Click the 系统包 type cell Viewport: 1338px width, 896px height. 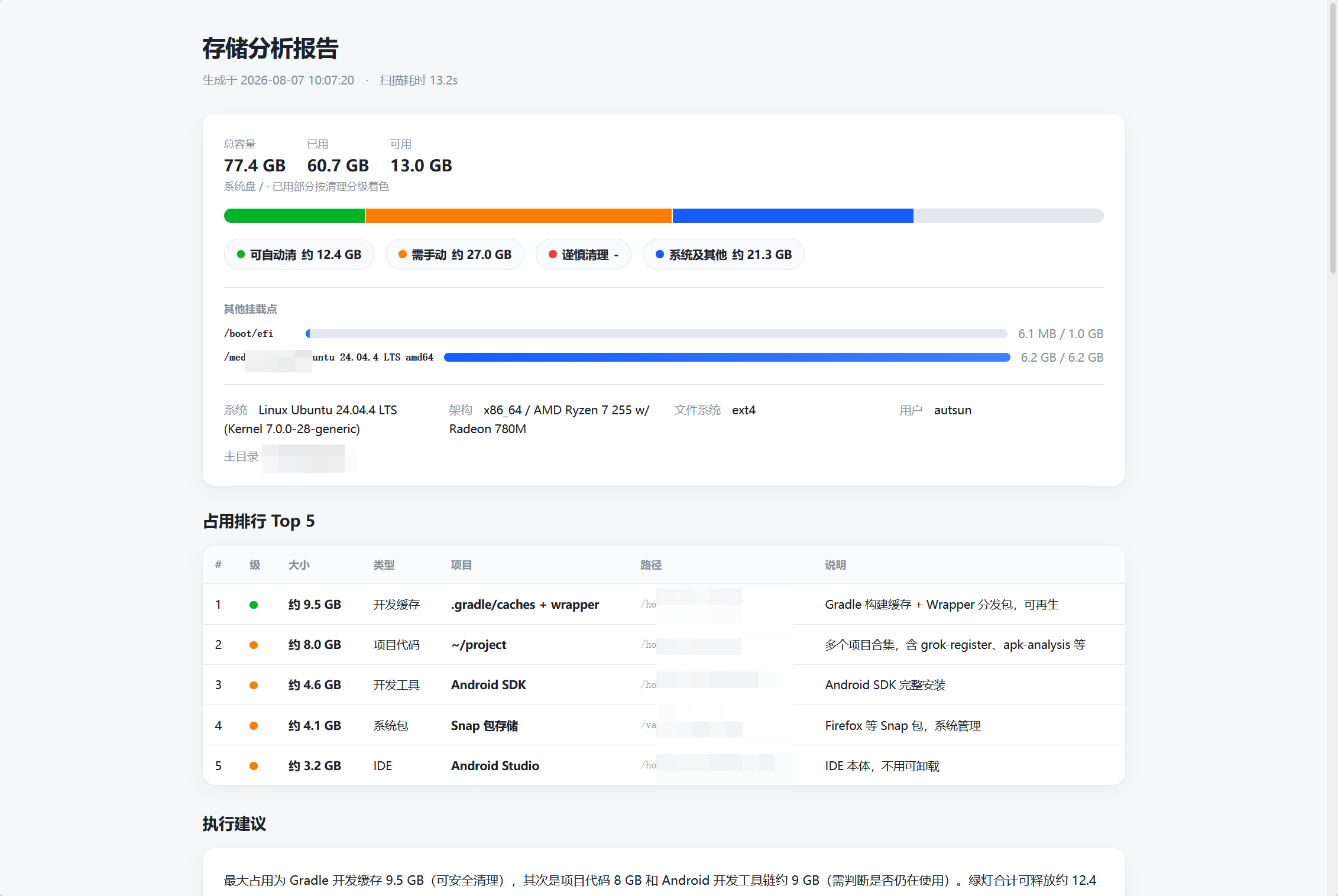(x=391, y=726)
